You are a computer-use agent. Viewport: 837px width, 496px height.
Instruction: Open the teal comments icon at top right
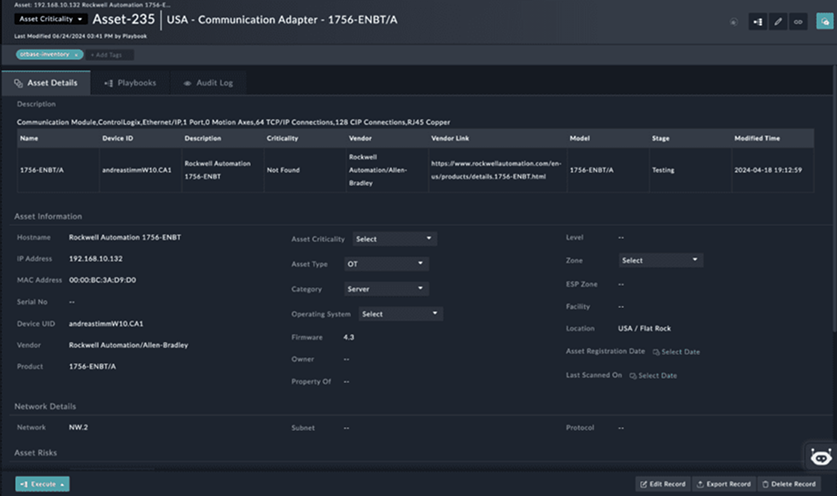824,21
